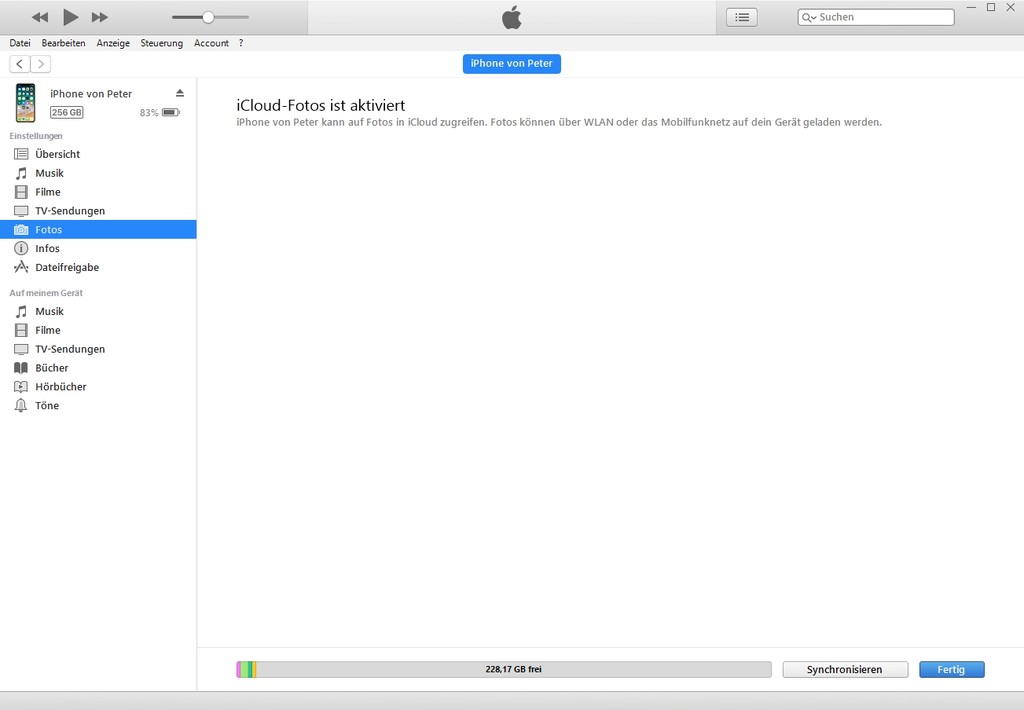Click the Musik note icon under Einstellungen

click(x=22, y=173)
